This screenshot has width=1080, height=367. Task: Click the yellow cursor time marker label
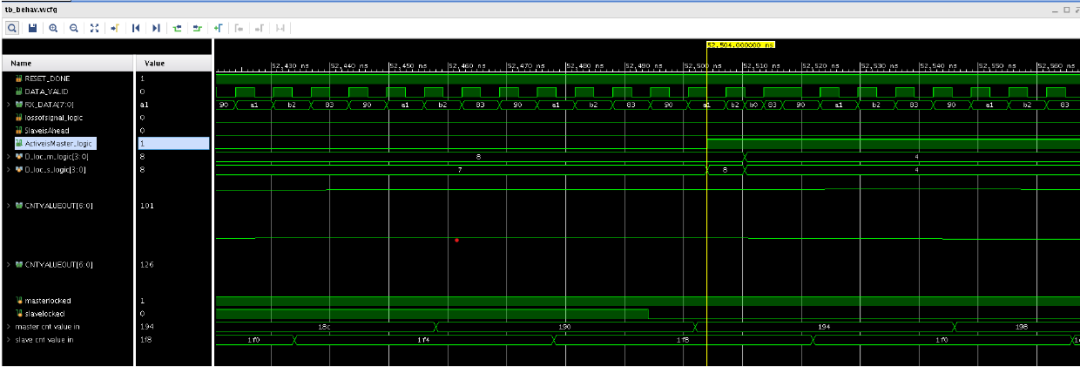click(x=740, y=44)
